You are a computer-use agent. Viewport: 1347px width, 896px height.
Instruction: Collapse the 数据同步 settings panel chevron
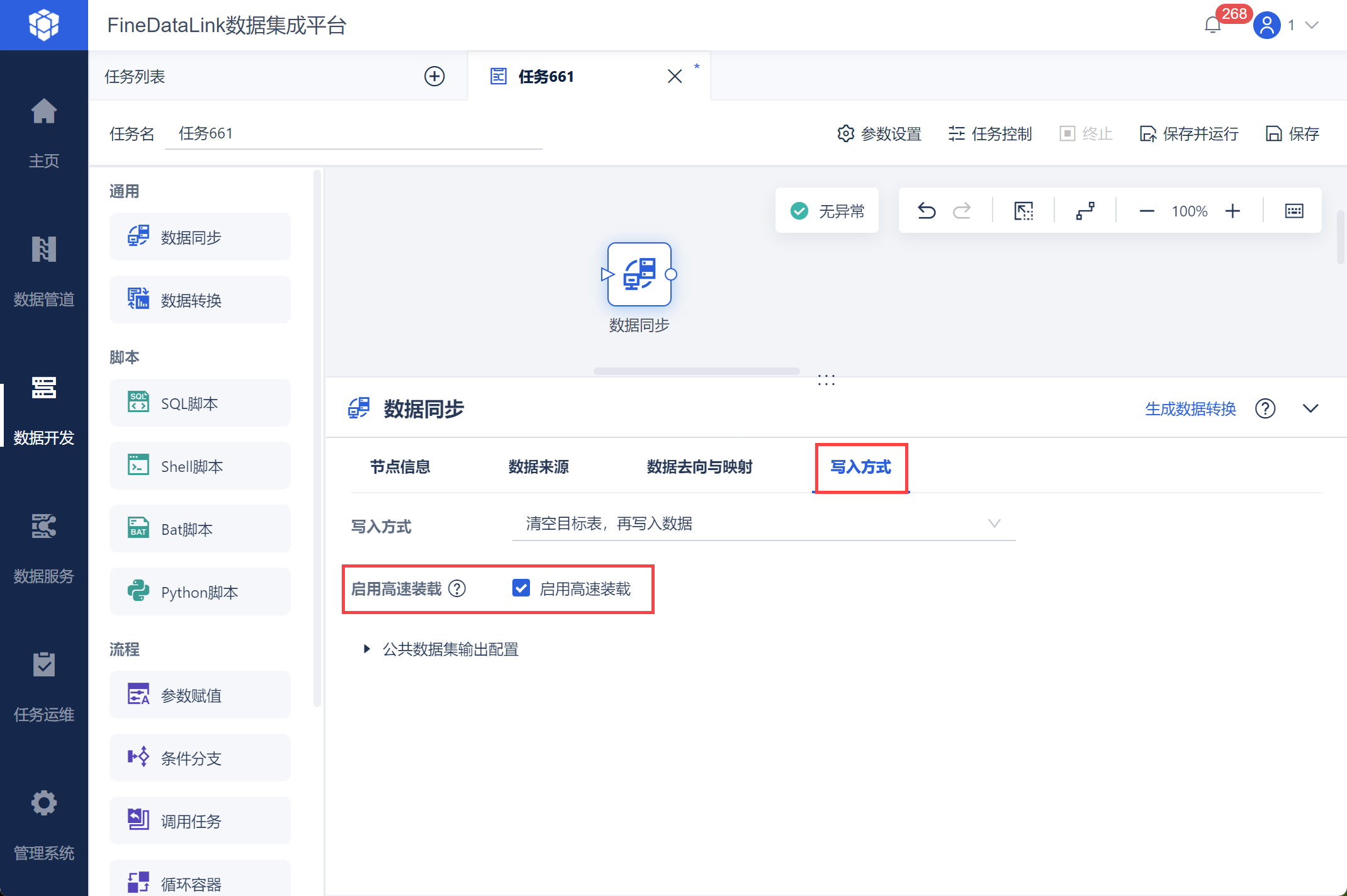pos(1310,409)
